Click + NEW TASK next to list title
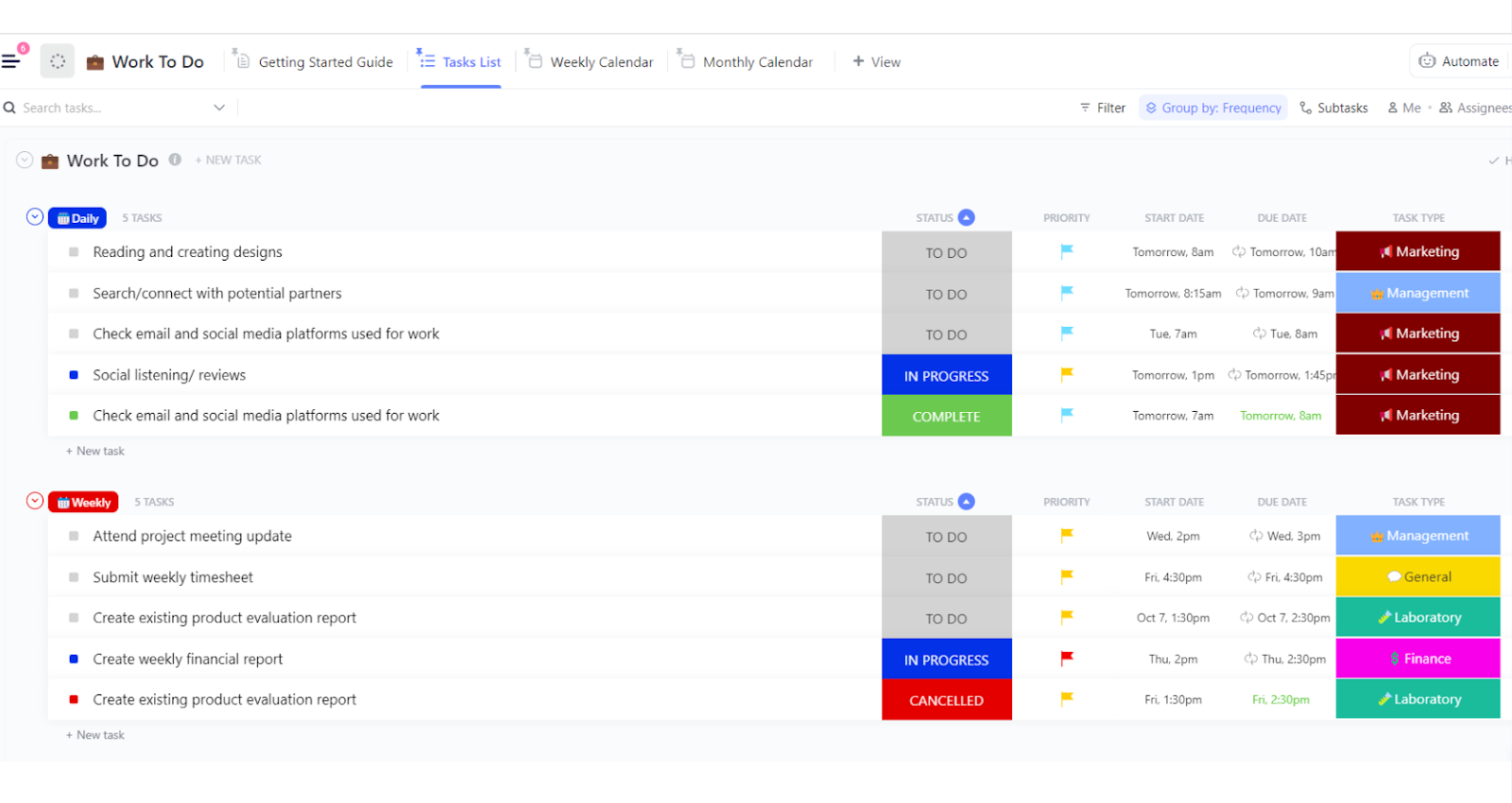The image size is (1512, 803). [x=228, y=161]
